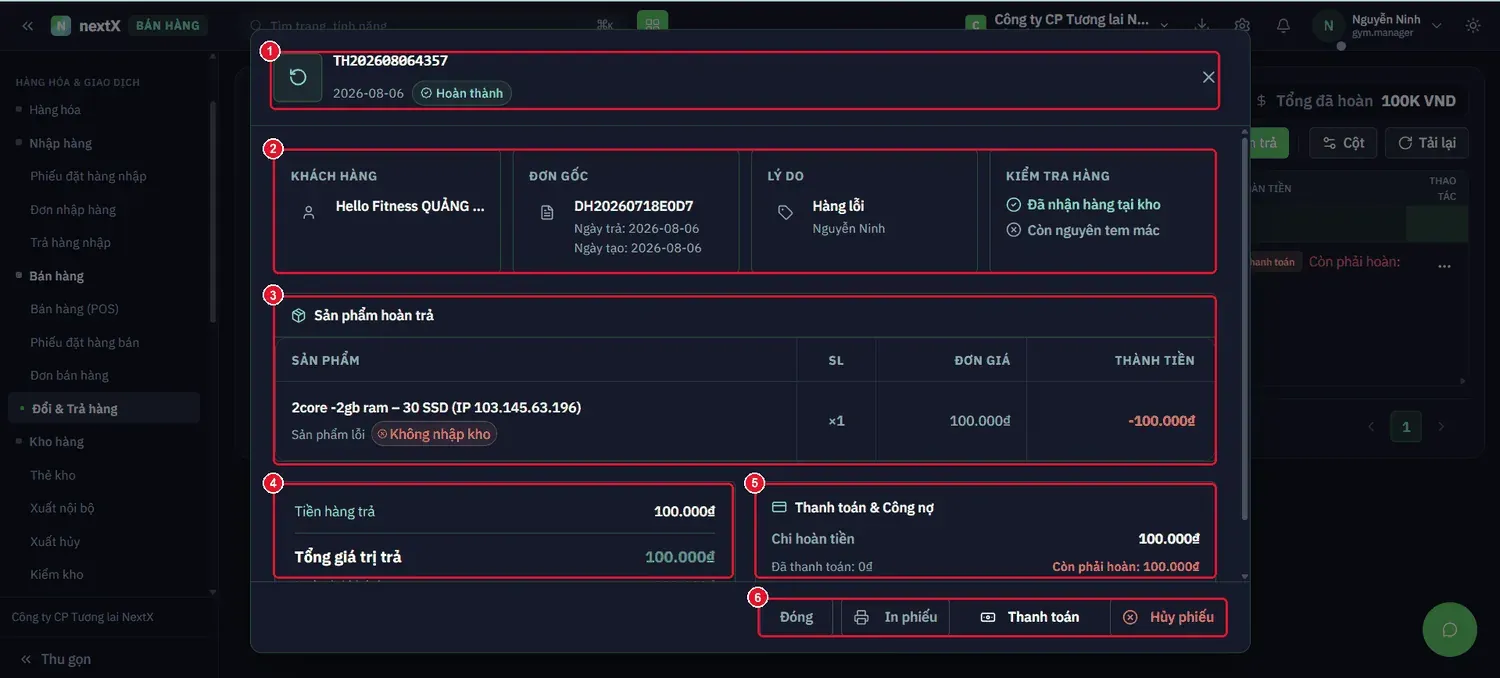Expand the Nhập hàng sidebar group
Viewport: 1500px width, 678px height.
(x=60, y=143)
